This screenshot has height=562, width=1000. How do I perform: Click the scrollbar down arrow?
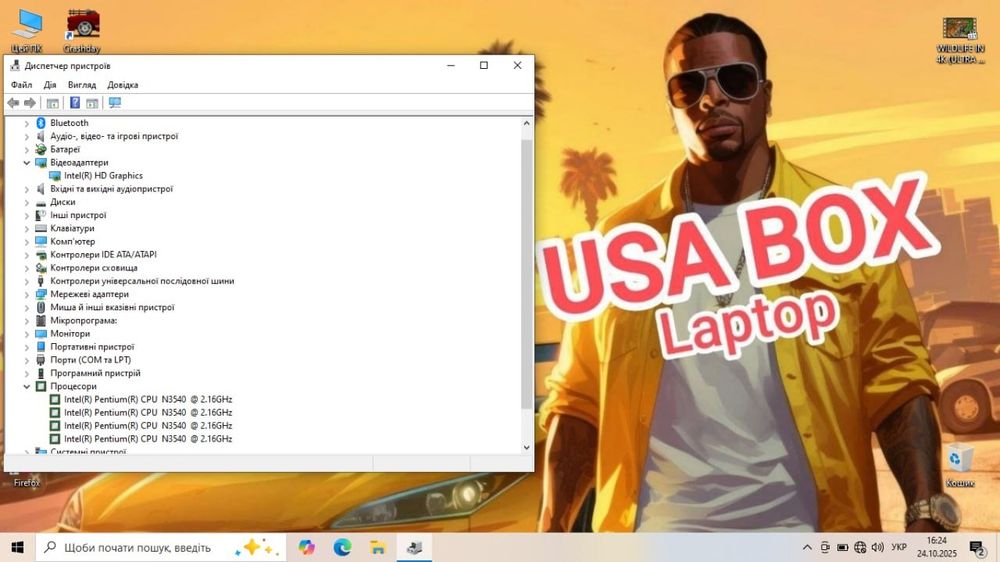click(526, 447)
